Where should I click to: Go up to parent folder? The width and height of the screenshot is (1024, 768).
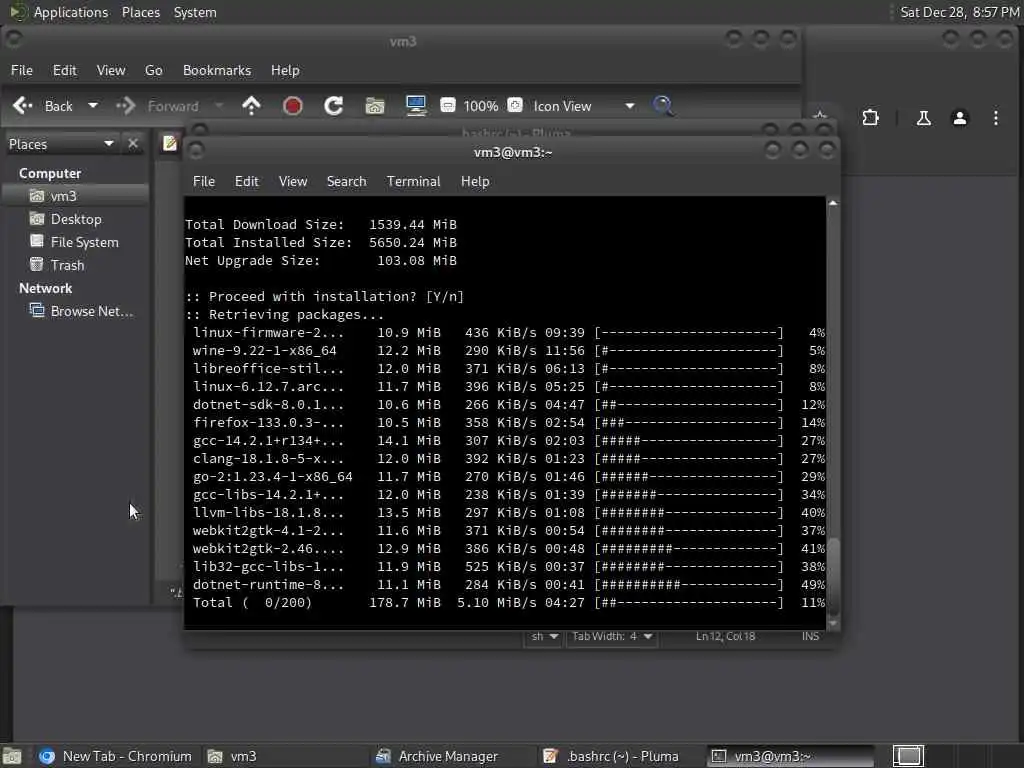pyautogui.click(x=251, y=106)
